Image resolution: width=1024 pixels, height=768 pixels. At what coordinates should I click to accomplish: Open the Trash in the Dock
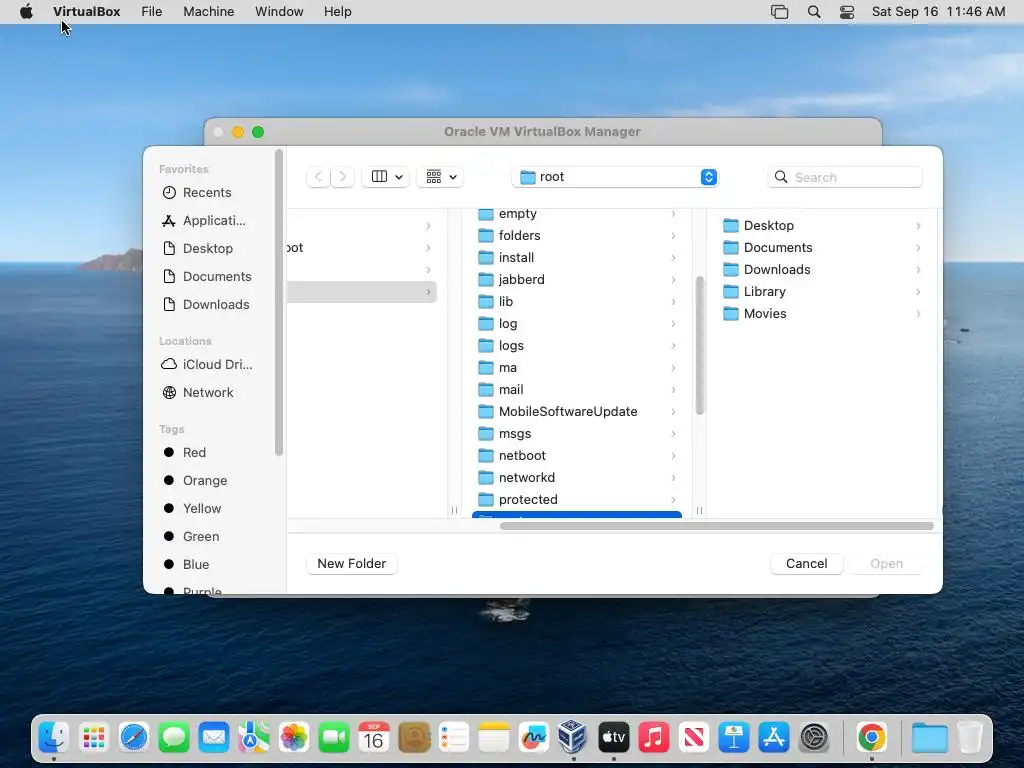pyautogui.click(x=970, y=737)
